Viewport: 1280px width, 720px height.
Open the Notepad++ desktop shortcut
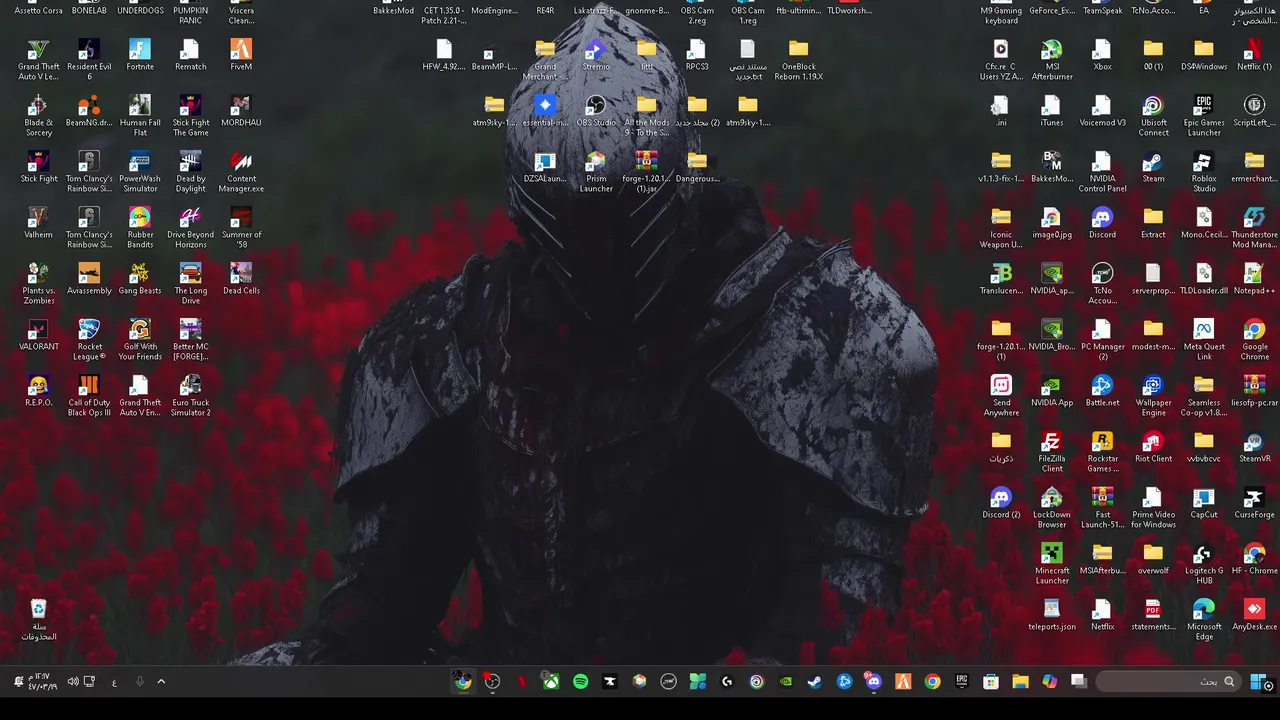coord(1254,279)
